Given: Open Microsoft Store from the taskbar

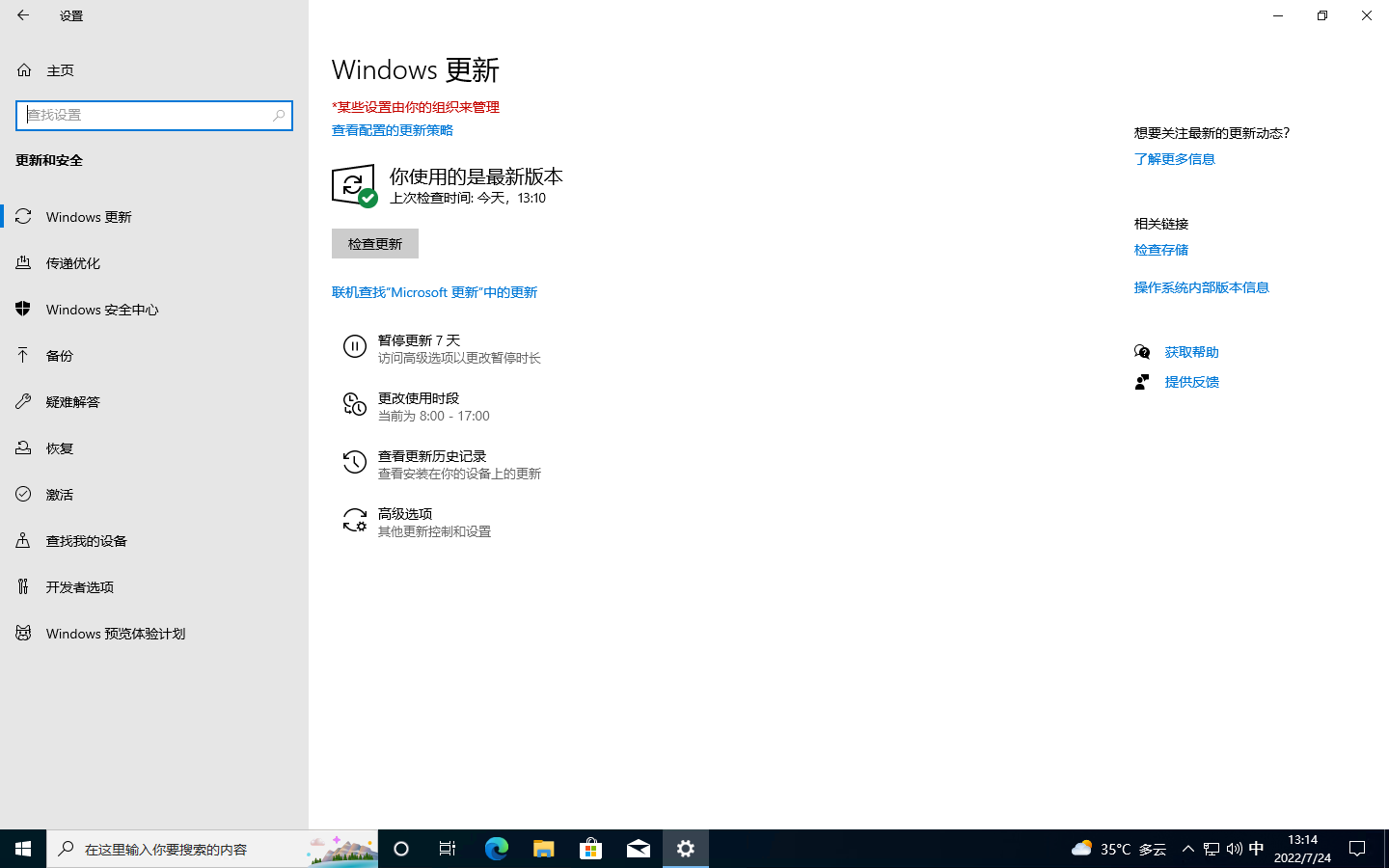Looking at the screenshot, I should tap(590, 849).
